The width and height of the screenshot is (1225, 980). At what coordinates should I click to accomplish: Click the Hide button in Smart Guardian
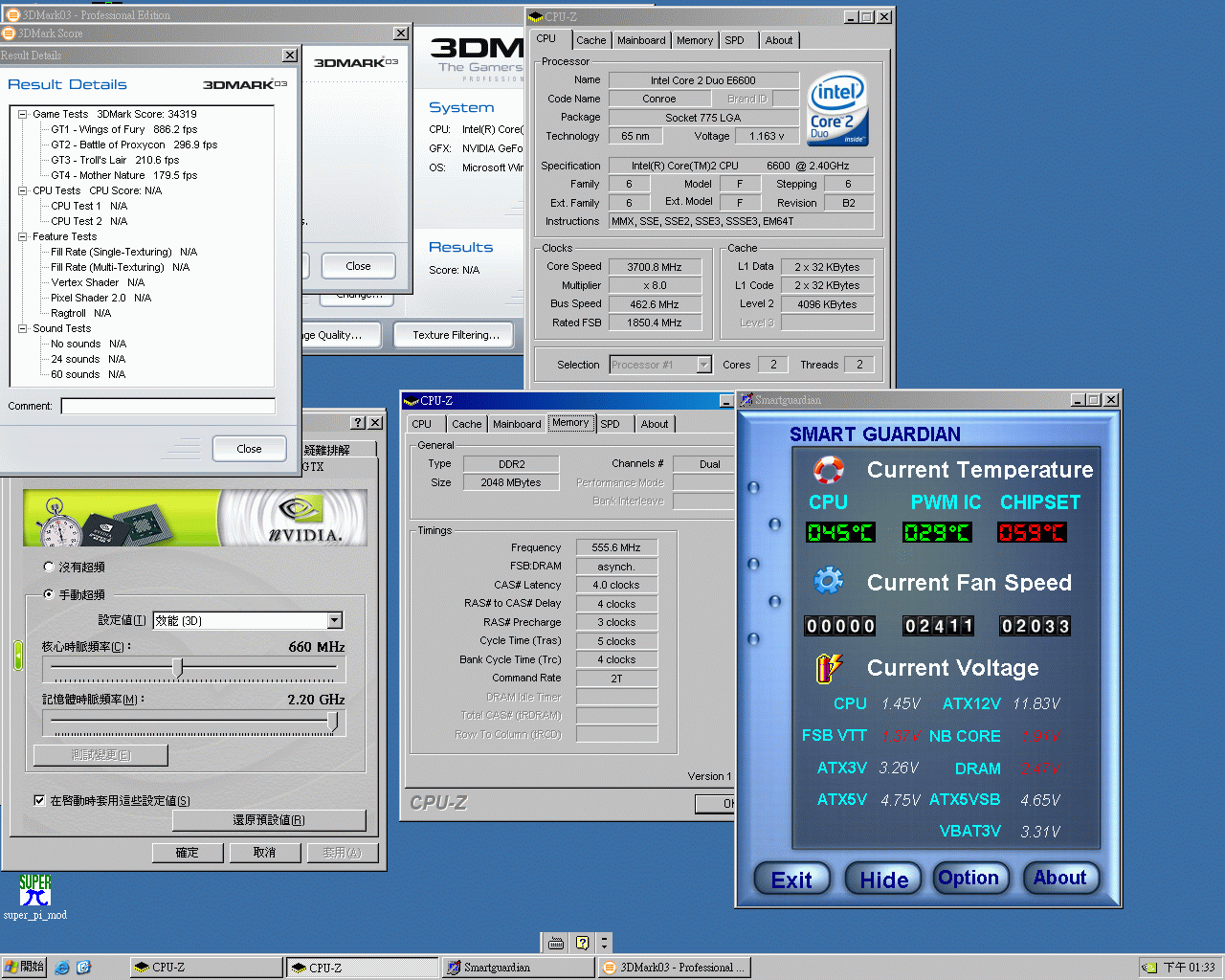883,880
